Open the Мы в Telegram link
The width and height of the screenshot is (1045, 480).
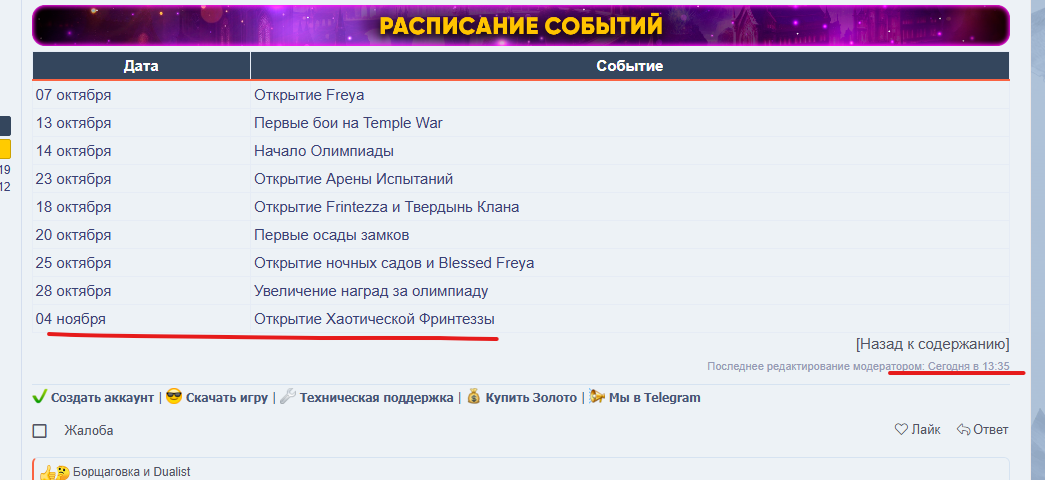coord(656,397)
